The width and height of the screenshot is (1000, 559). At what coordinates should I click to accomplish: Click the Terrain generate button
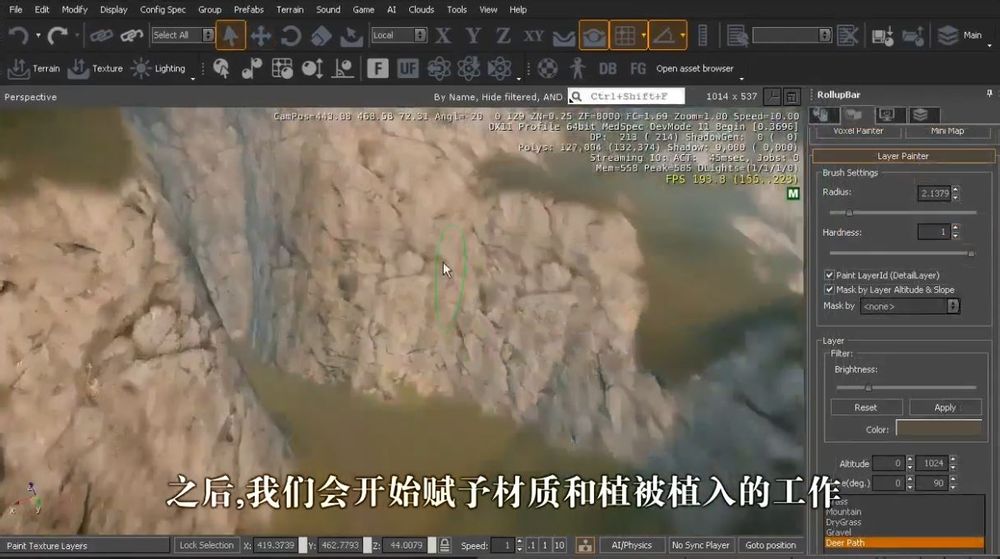[34, 68]
